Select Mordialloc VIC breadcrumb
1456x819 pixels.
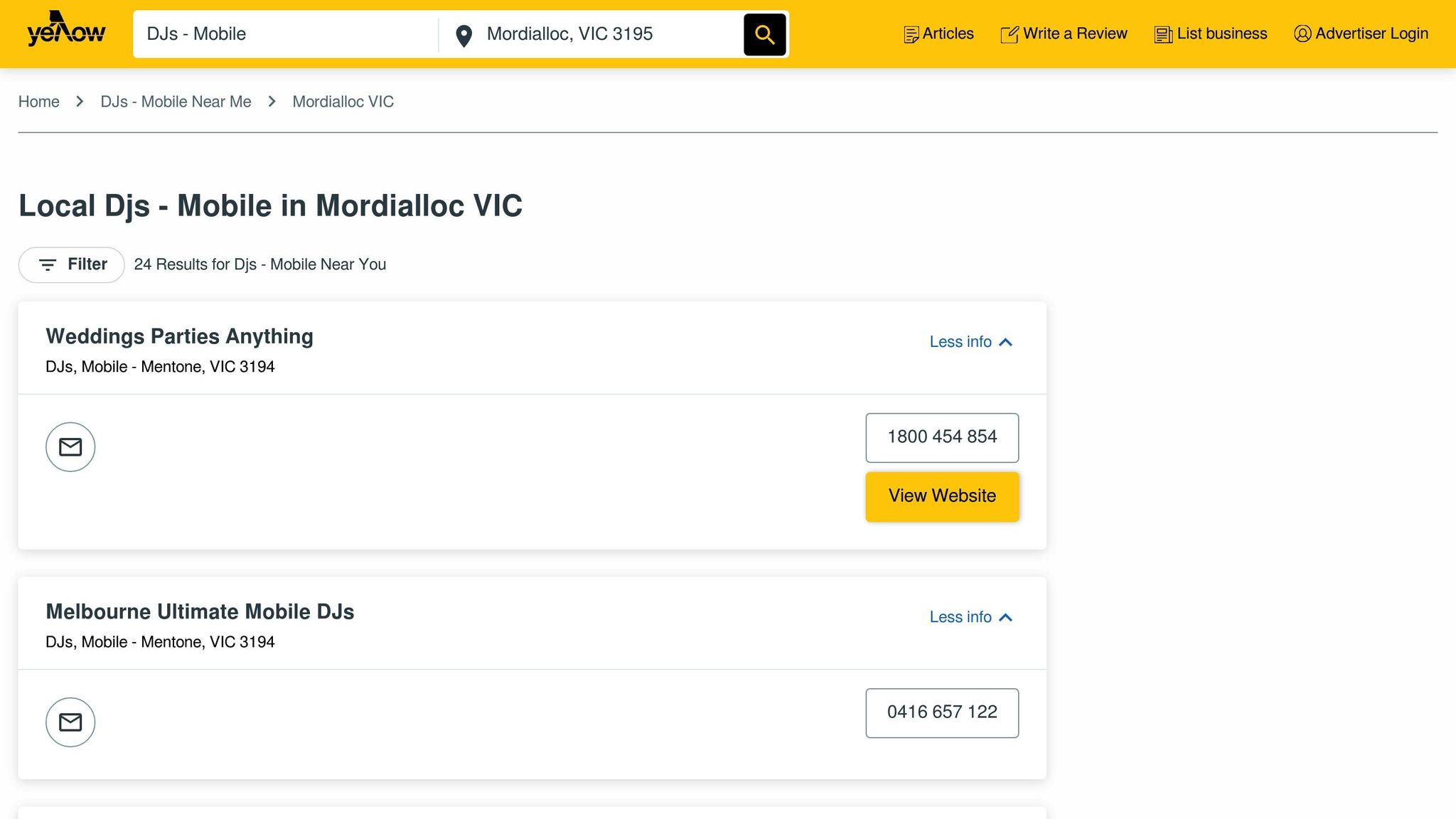pyautogui.click(x=343, y=102)
